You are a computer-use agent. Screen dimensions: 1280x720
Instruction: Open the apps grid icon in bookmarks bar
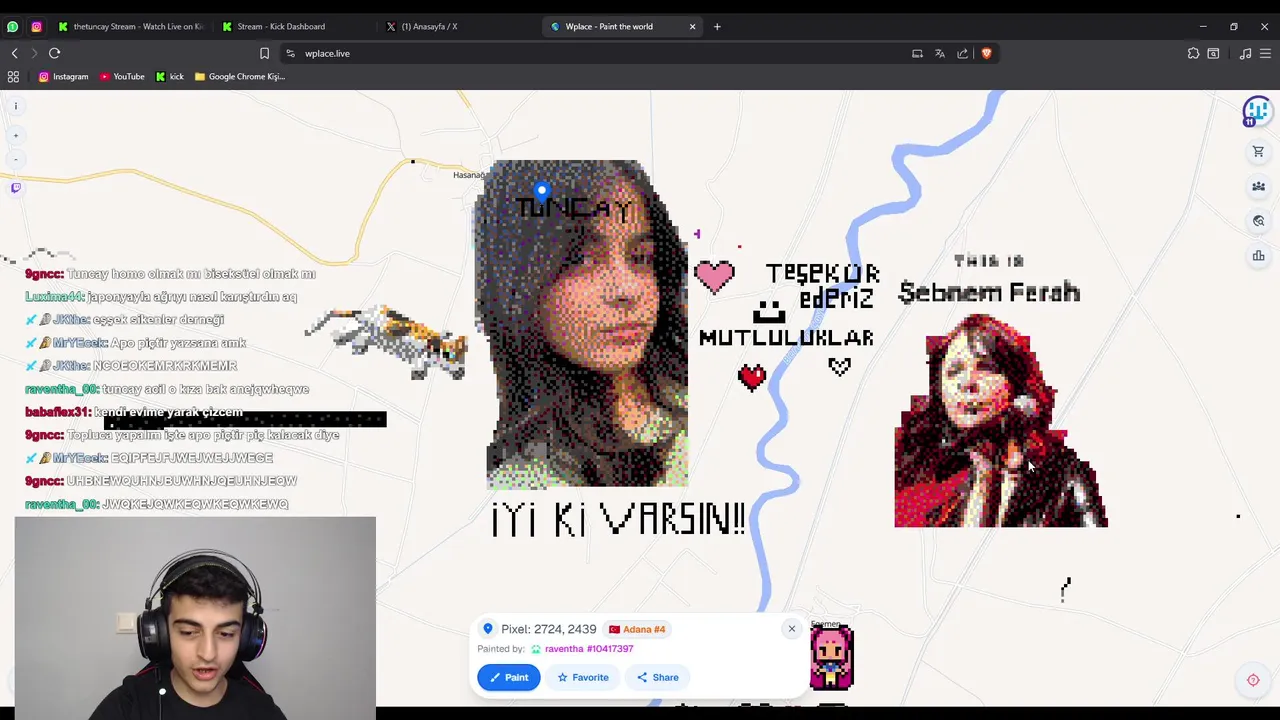[x=14, y=76]
